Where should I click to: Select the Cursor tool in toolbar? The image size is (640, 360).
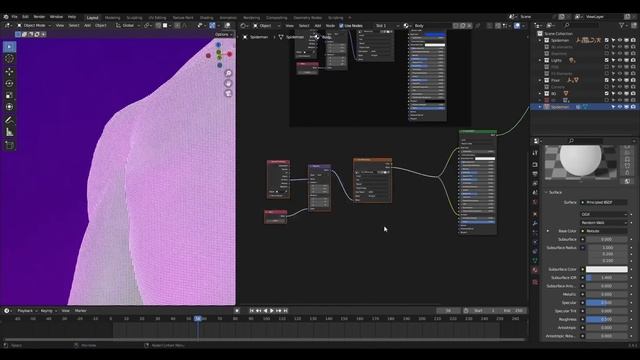(x=9, y=59)
